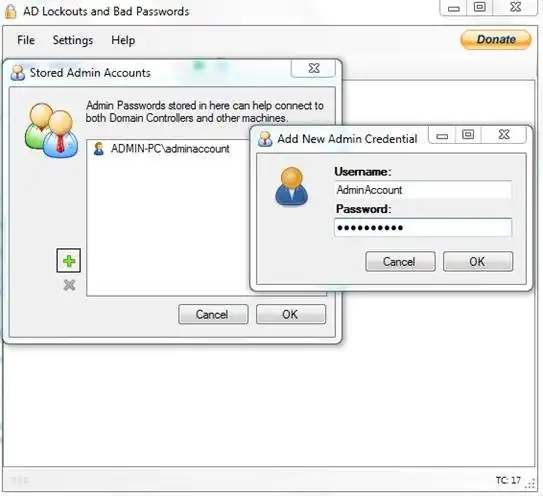The height and width of the screenshot is (496, 543).
Task: Open the Help menu
Action: (123, 40)
